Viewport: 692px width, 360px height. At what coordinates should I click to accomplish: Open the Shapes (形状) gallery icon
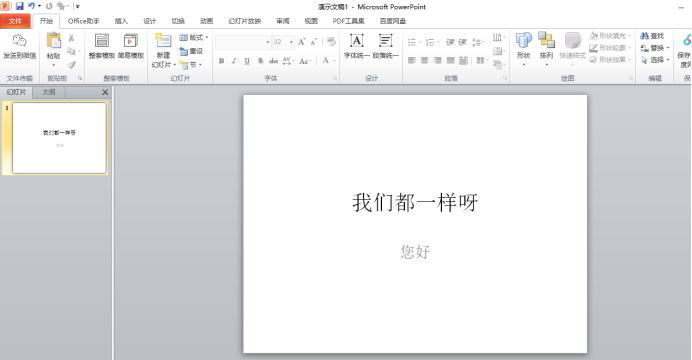tap(523, 41)
